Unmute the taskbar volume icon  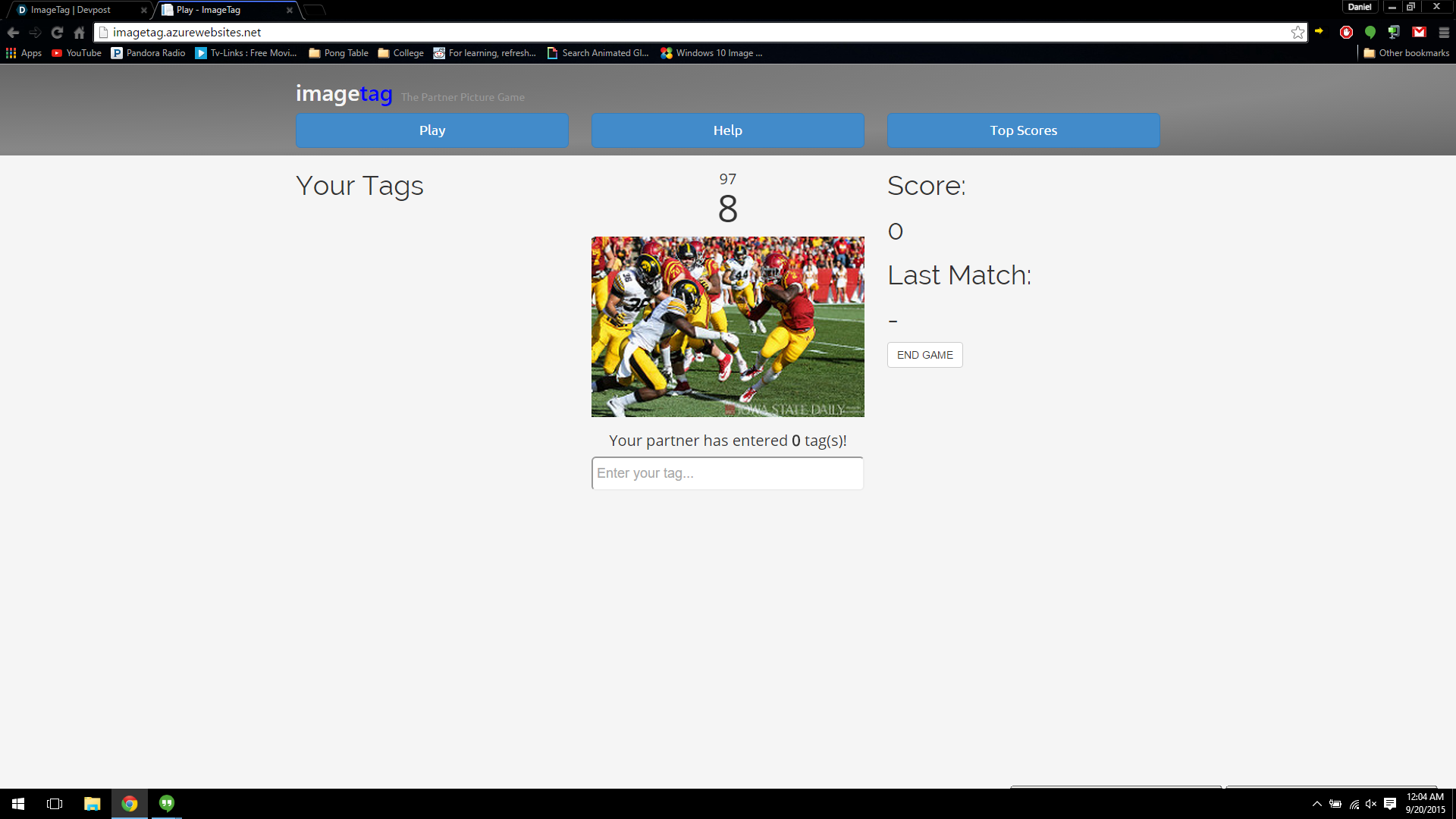pos(1370,804)
